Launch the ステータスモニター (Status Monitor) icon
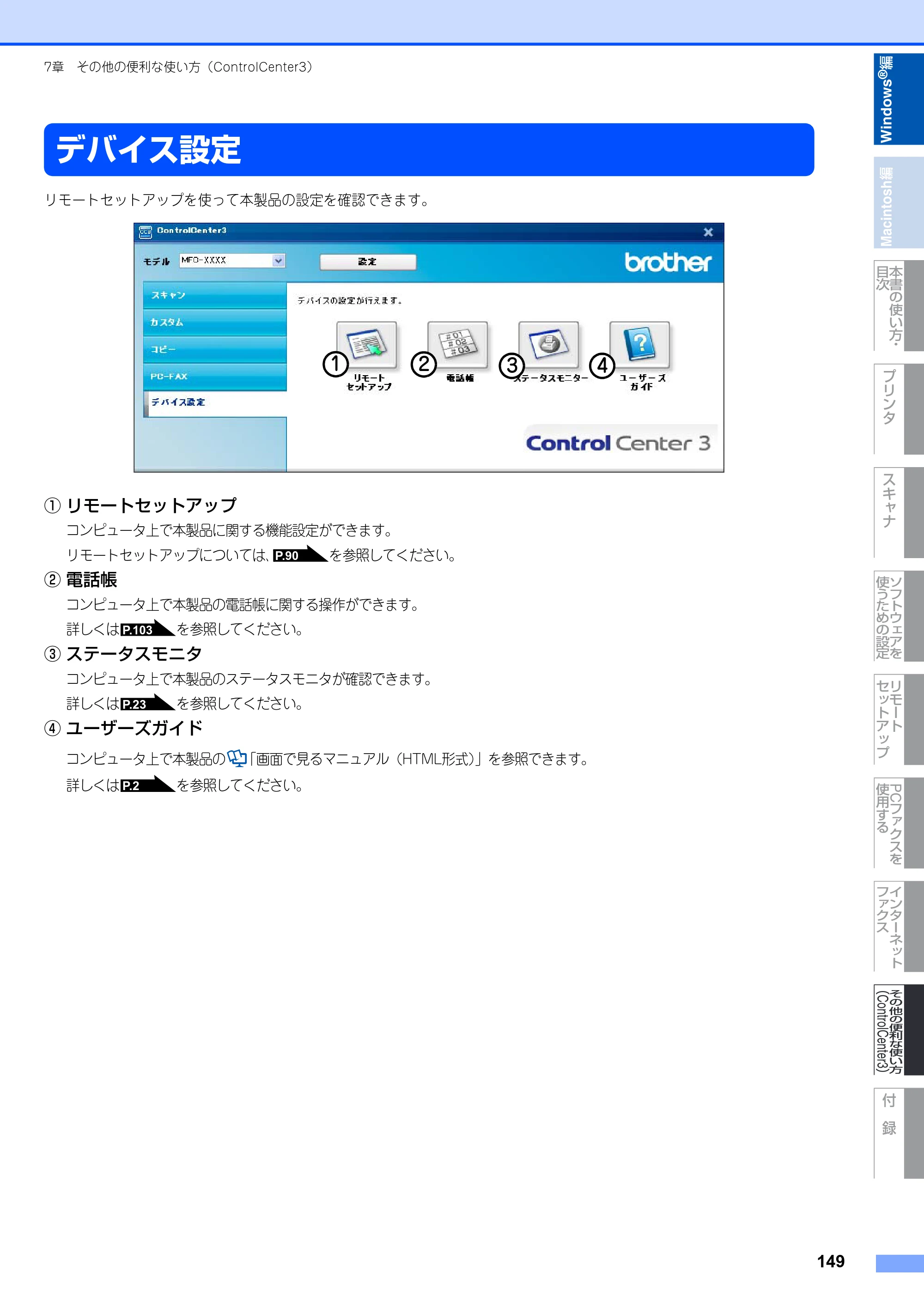The height and width of the screenshot is (1308, 924). 548,344
